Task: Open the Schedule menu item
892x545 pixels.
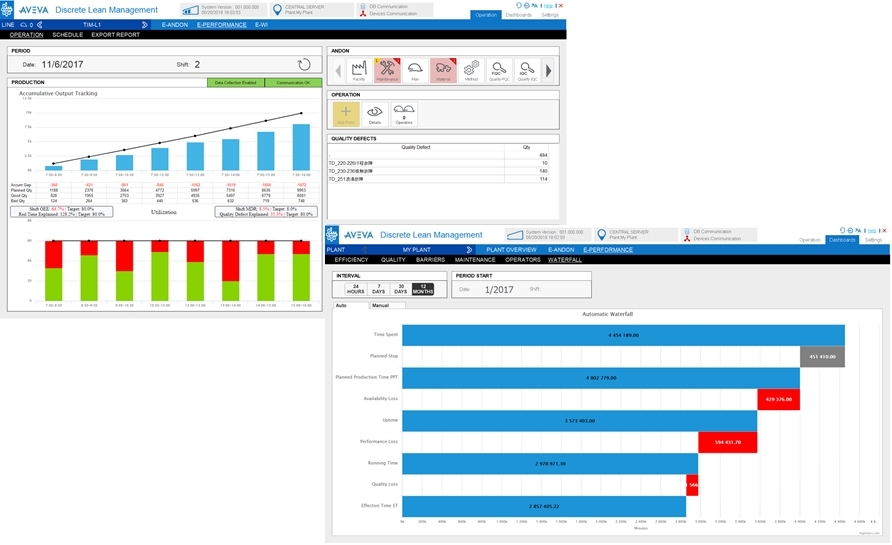Action: (67, 35)
